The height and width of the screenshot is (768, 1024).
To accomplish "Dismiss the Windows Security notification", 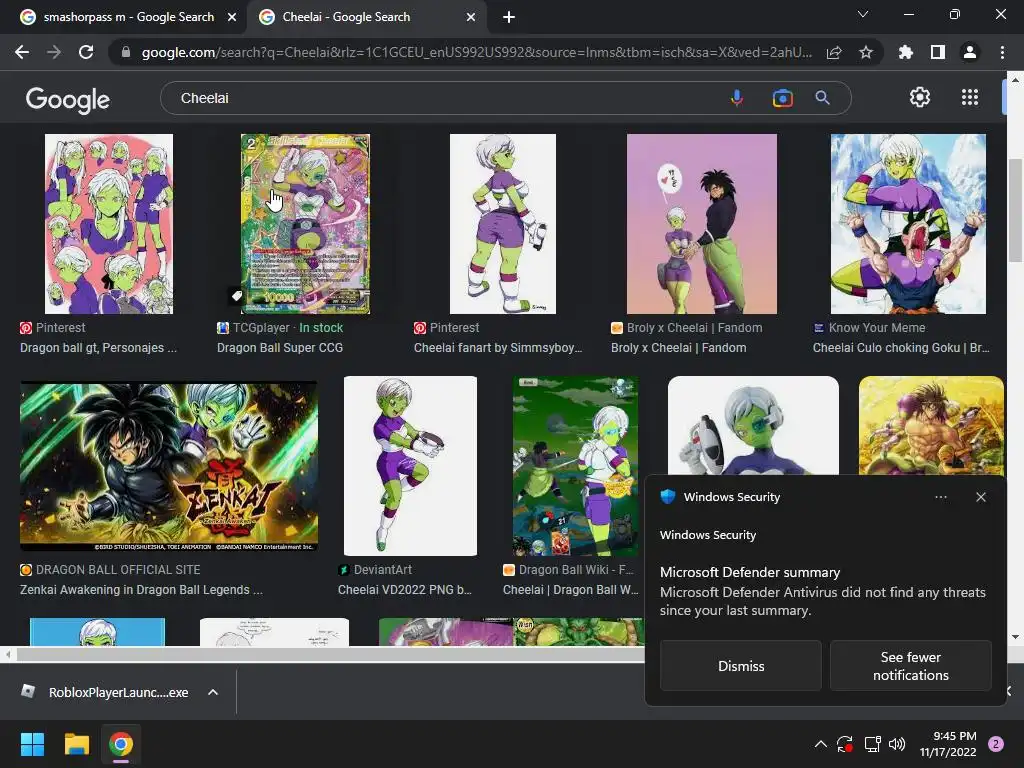I will pyautogui.click(x=741, y=665).
